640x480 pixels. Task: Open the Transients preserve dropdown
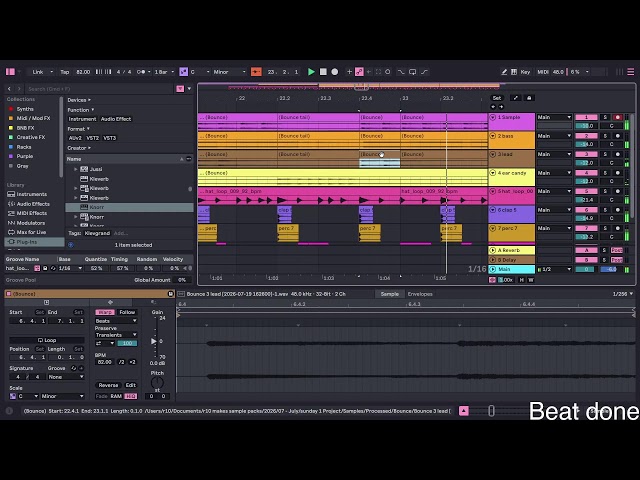point(116,335)
